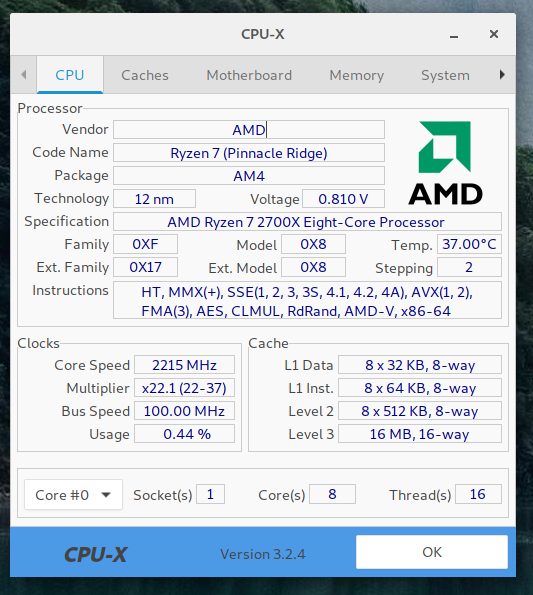This screenshot has width=533, height=595.
Task: Click the Stepping value 2
Action: tap(469, 267)
